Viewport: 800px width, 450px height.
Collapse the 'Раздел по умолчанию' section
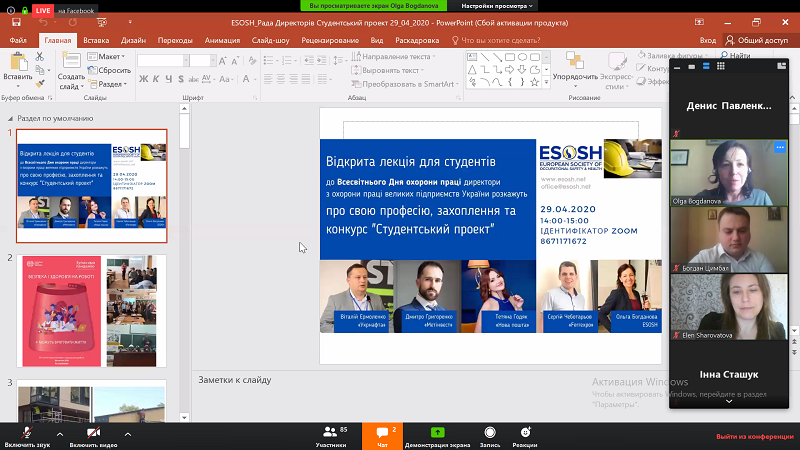(x=10, y=118)
